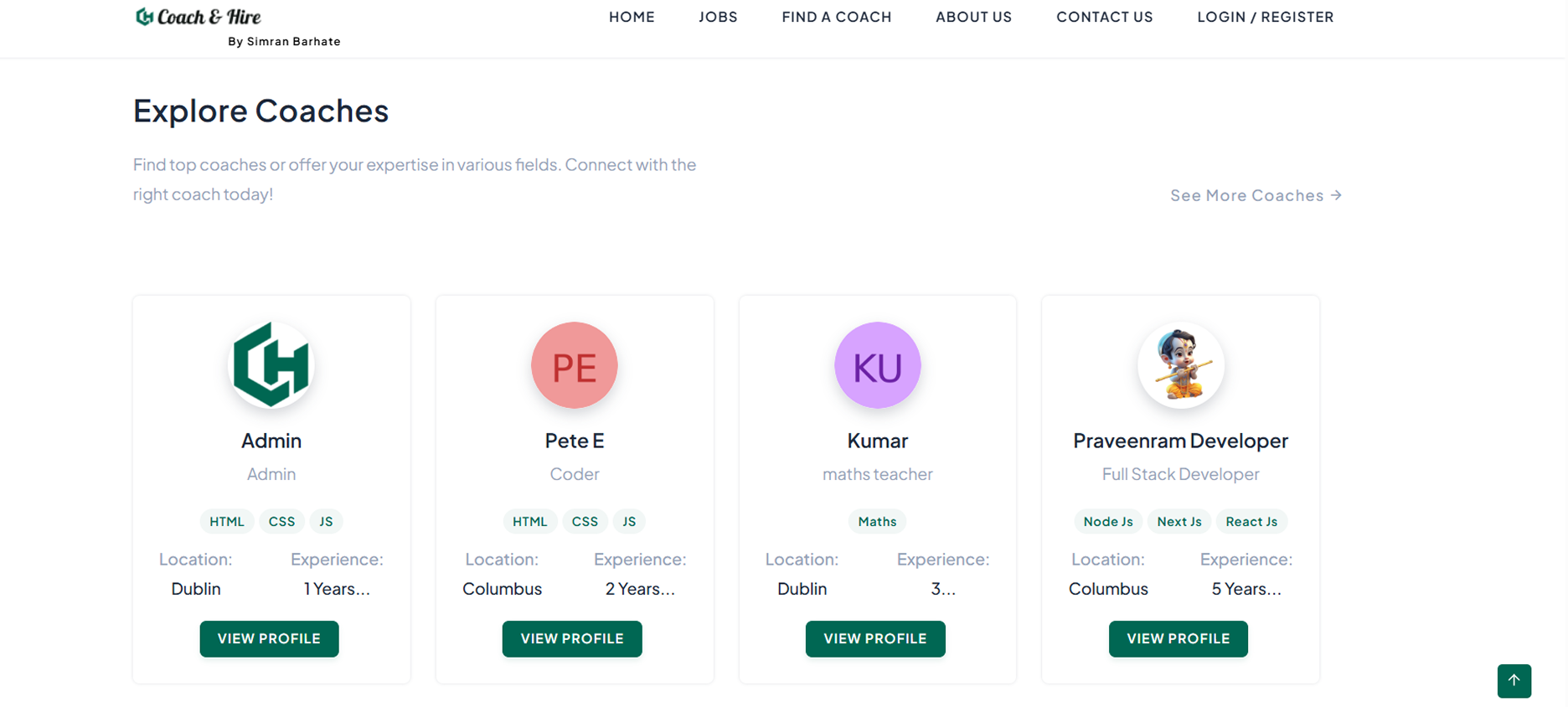The width and height of the screenshot is (1568, 707).
Task: Click Pete E's PE avatar circle
Action: point(574,365)
